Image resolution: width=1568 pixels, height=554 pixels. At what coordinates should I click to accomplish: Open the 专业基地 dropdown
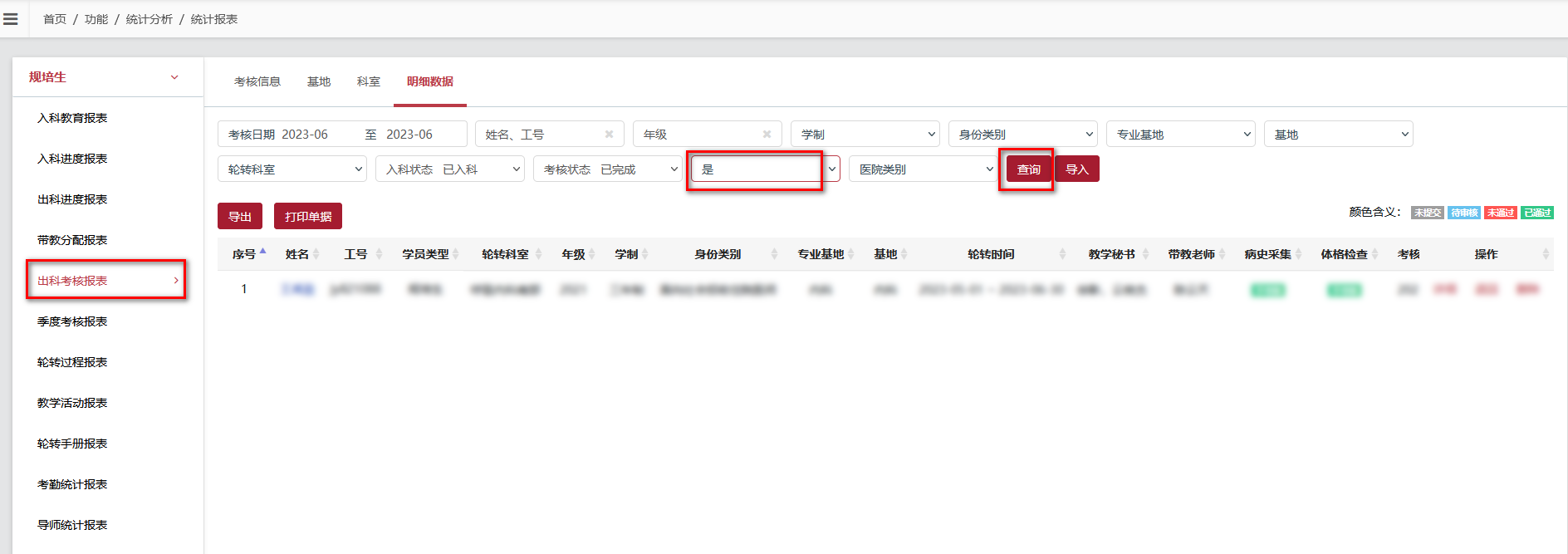1180,135
